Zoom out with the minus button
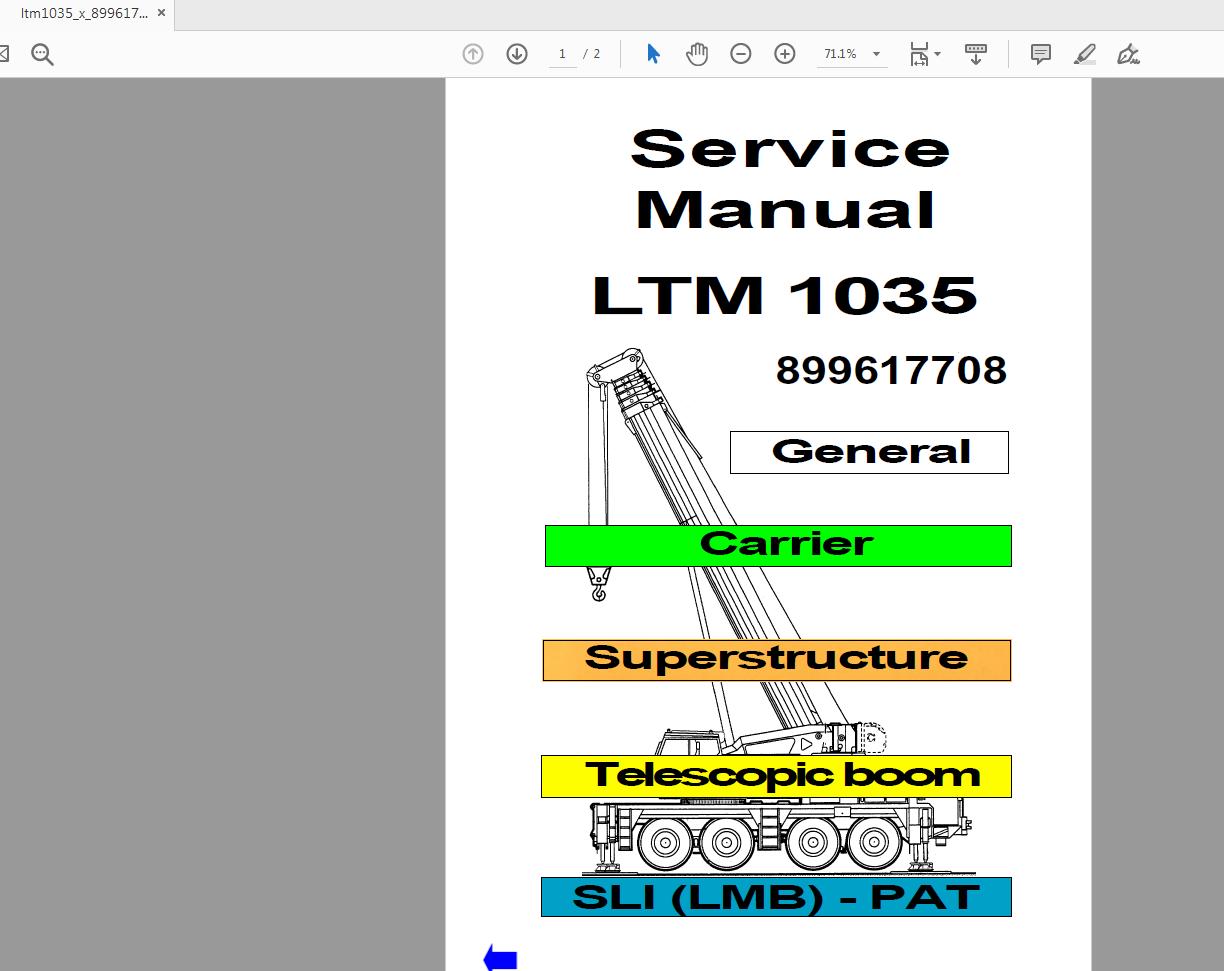Screen dimensions: 1224x971 pyautogui.click(x=741, y=54)
